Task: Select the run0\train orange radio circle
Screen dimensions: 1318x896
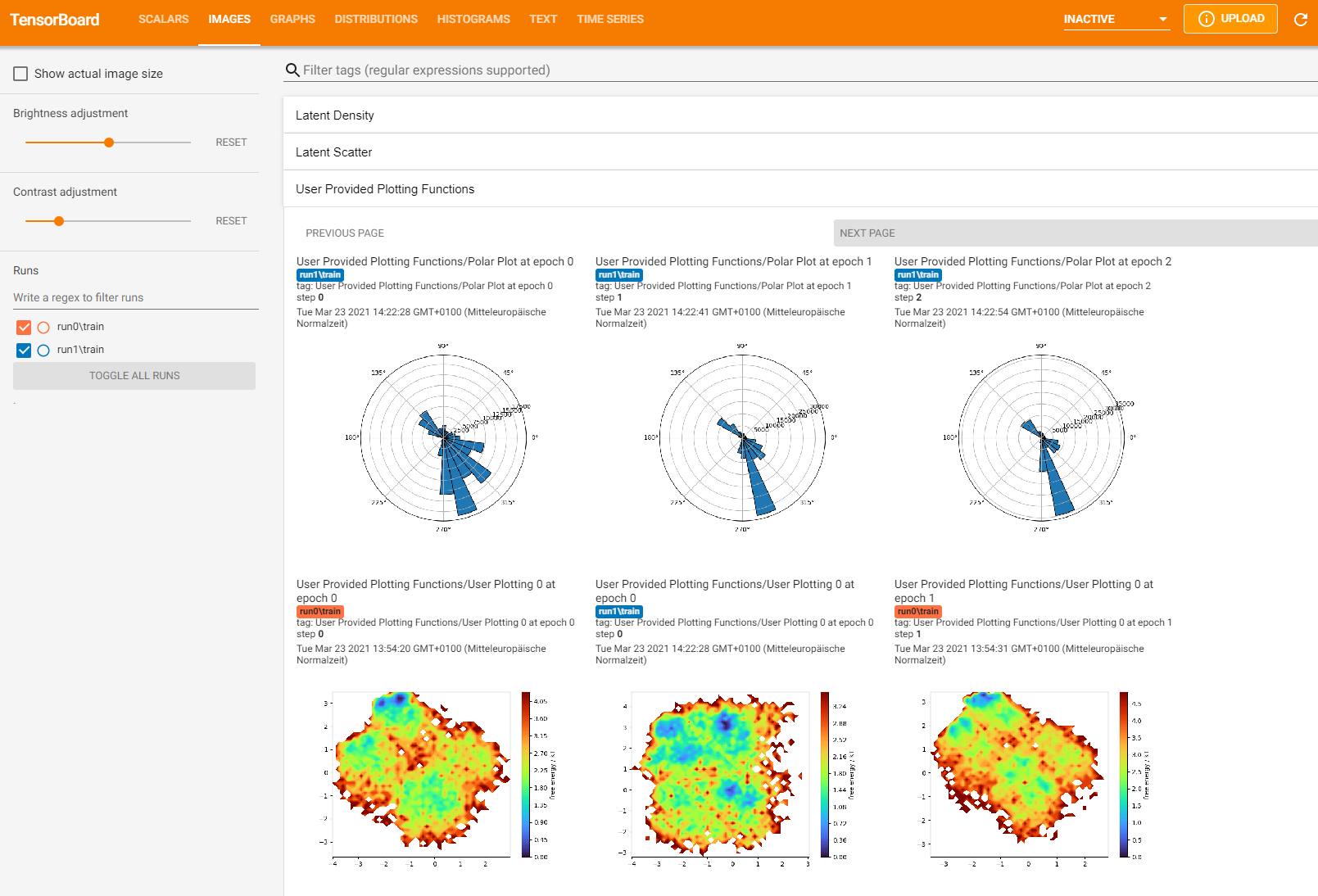Action: (43, 328)
